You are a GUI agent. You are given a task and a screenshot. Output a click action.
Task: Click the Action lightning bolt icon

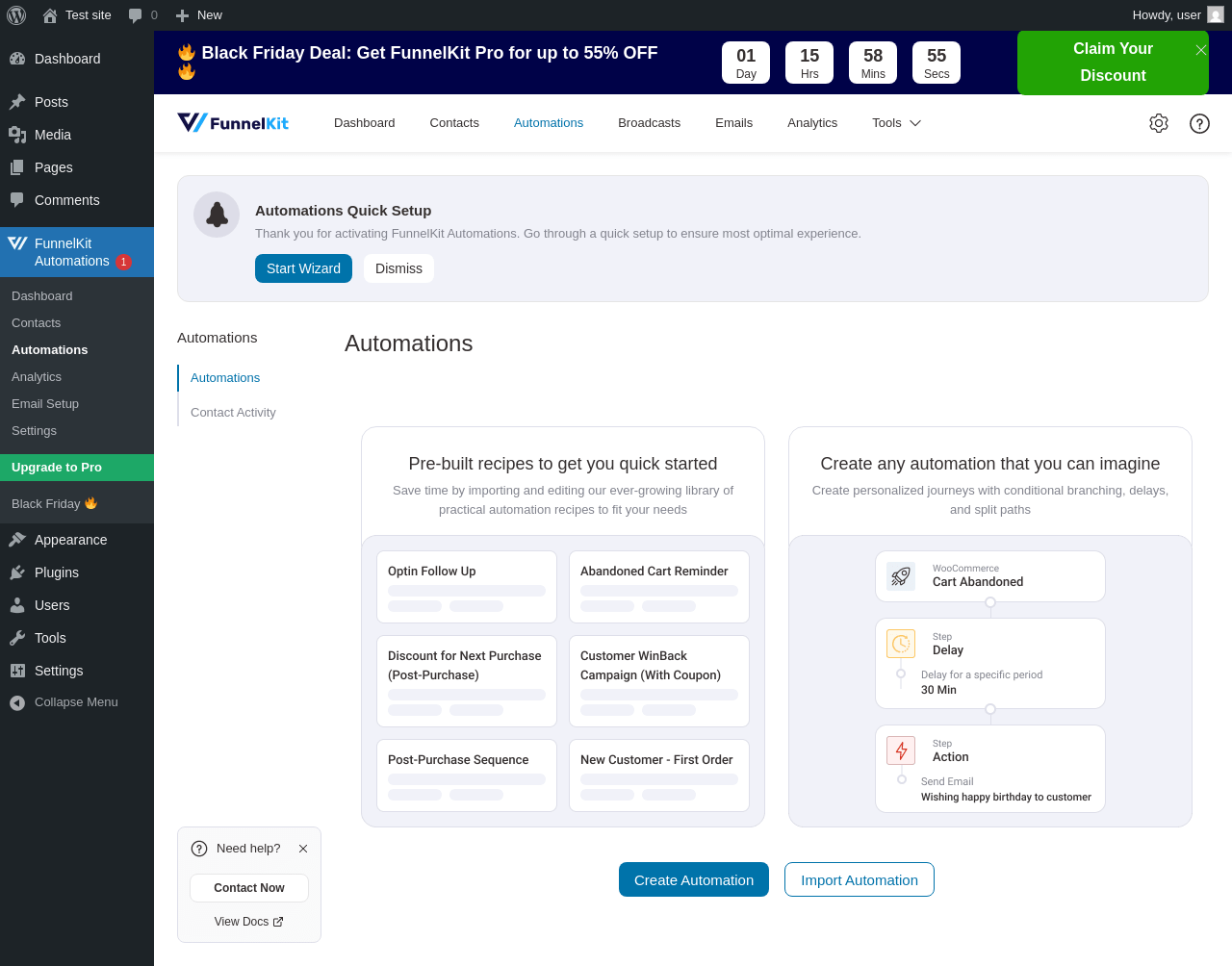901,750
